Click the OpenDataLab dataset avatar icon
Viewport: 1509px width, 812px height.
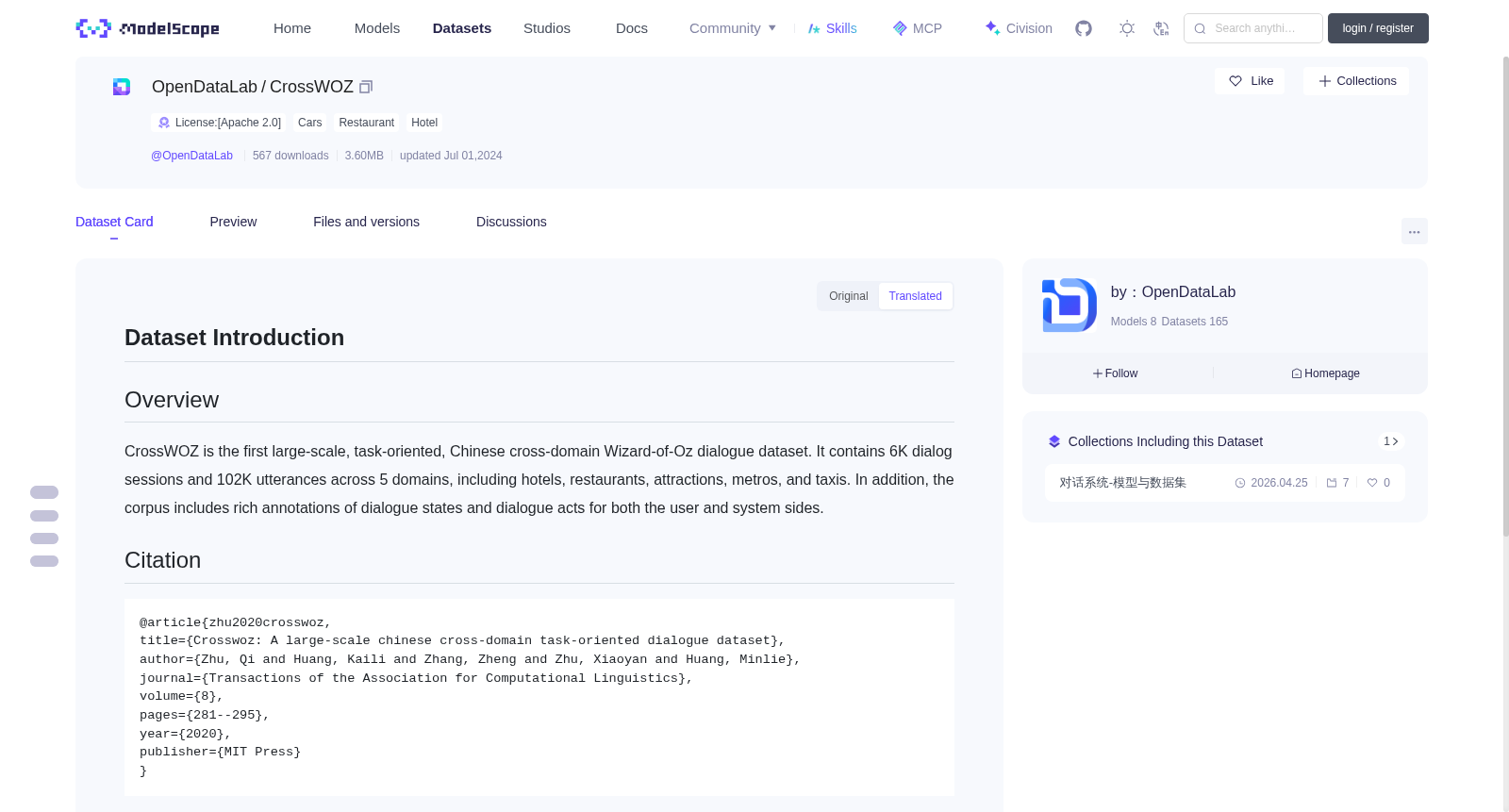[x=122, y=87]
